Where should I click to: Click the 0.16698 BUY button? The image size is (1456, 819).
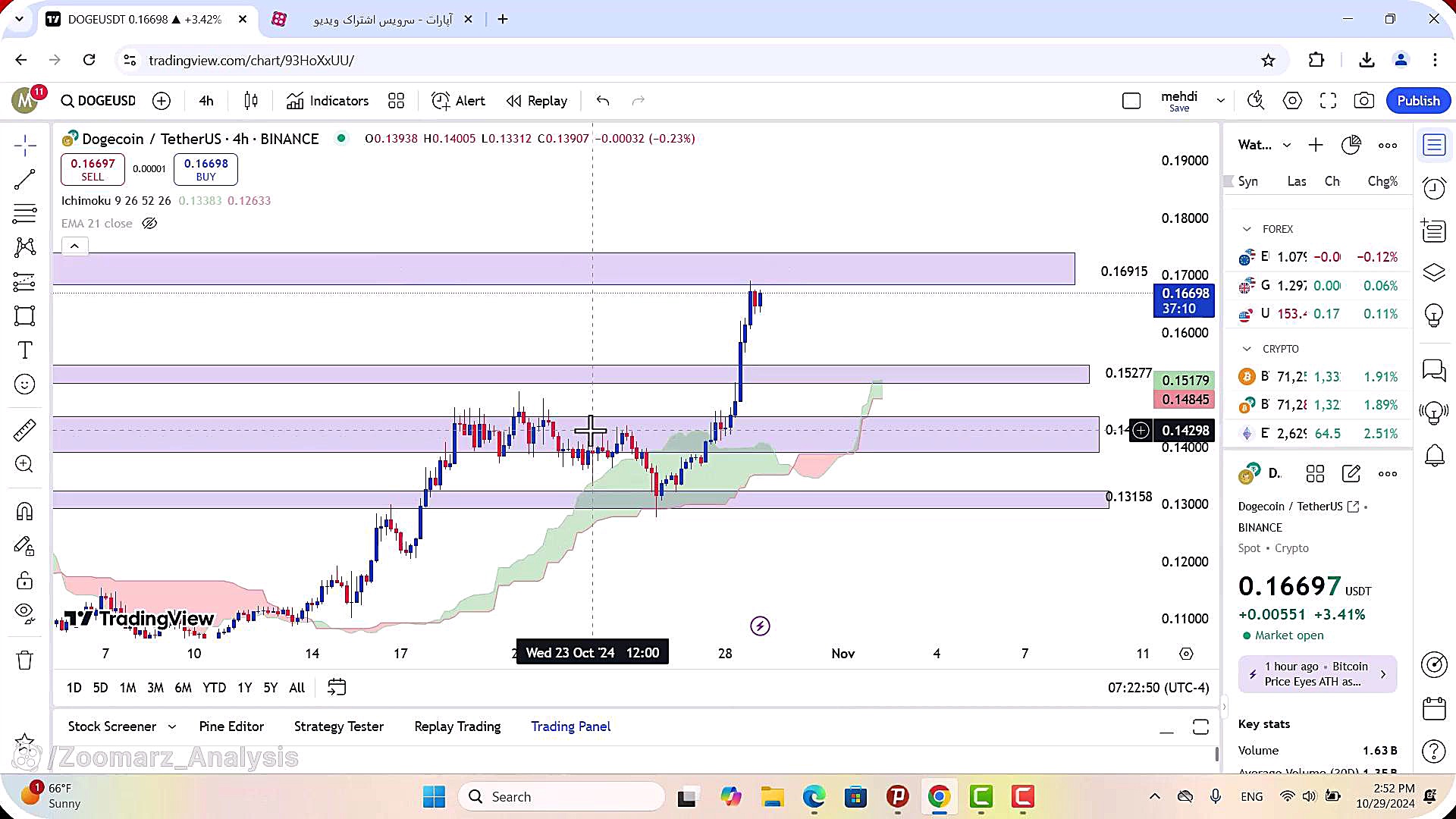(206, 169)
